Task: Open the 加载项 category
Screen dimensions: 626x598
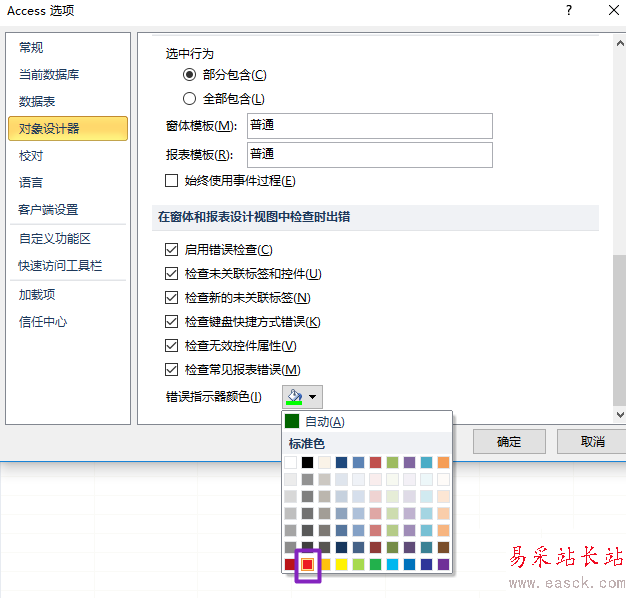Action: [68, 295]
